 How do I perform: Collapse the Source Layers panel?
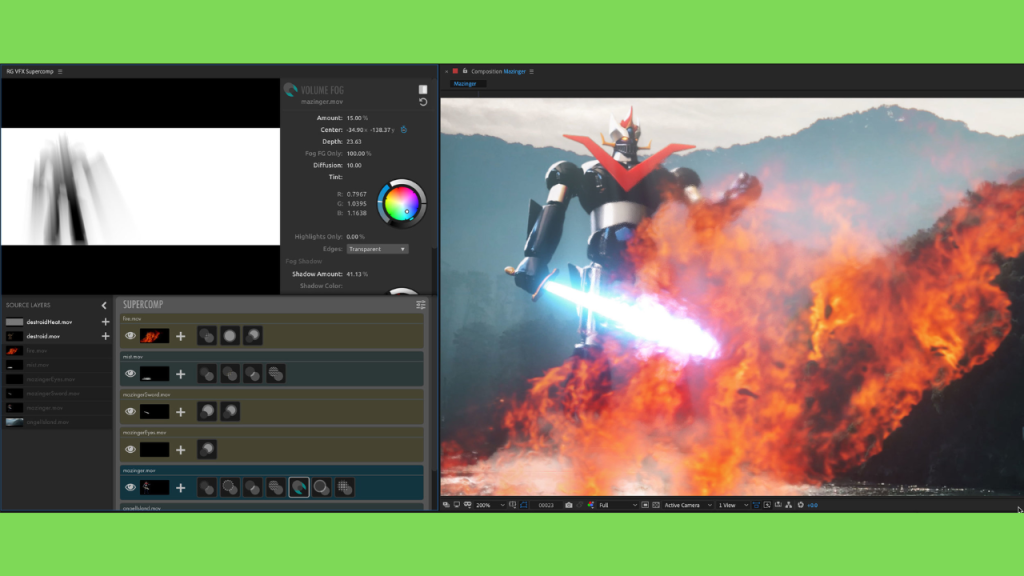(104, 305)
